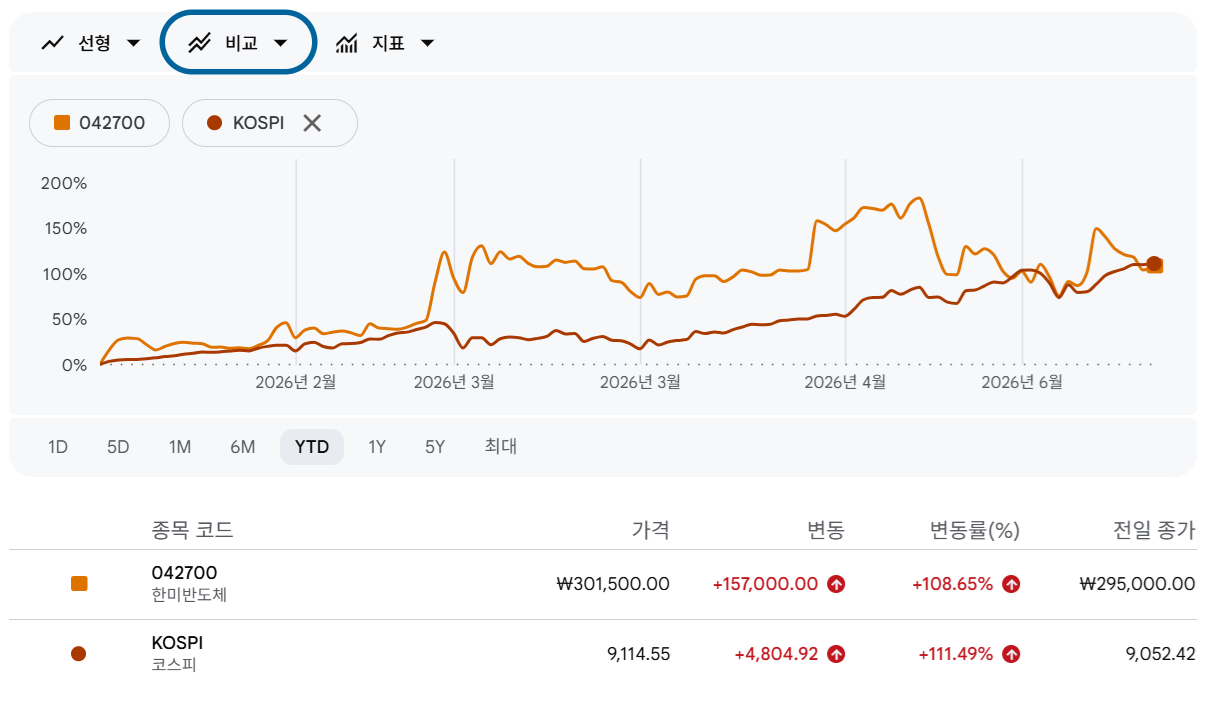1223x714 pixels.
Task: Expand the 비교 dropdown arrow
Action: (280, 43)
